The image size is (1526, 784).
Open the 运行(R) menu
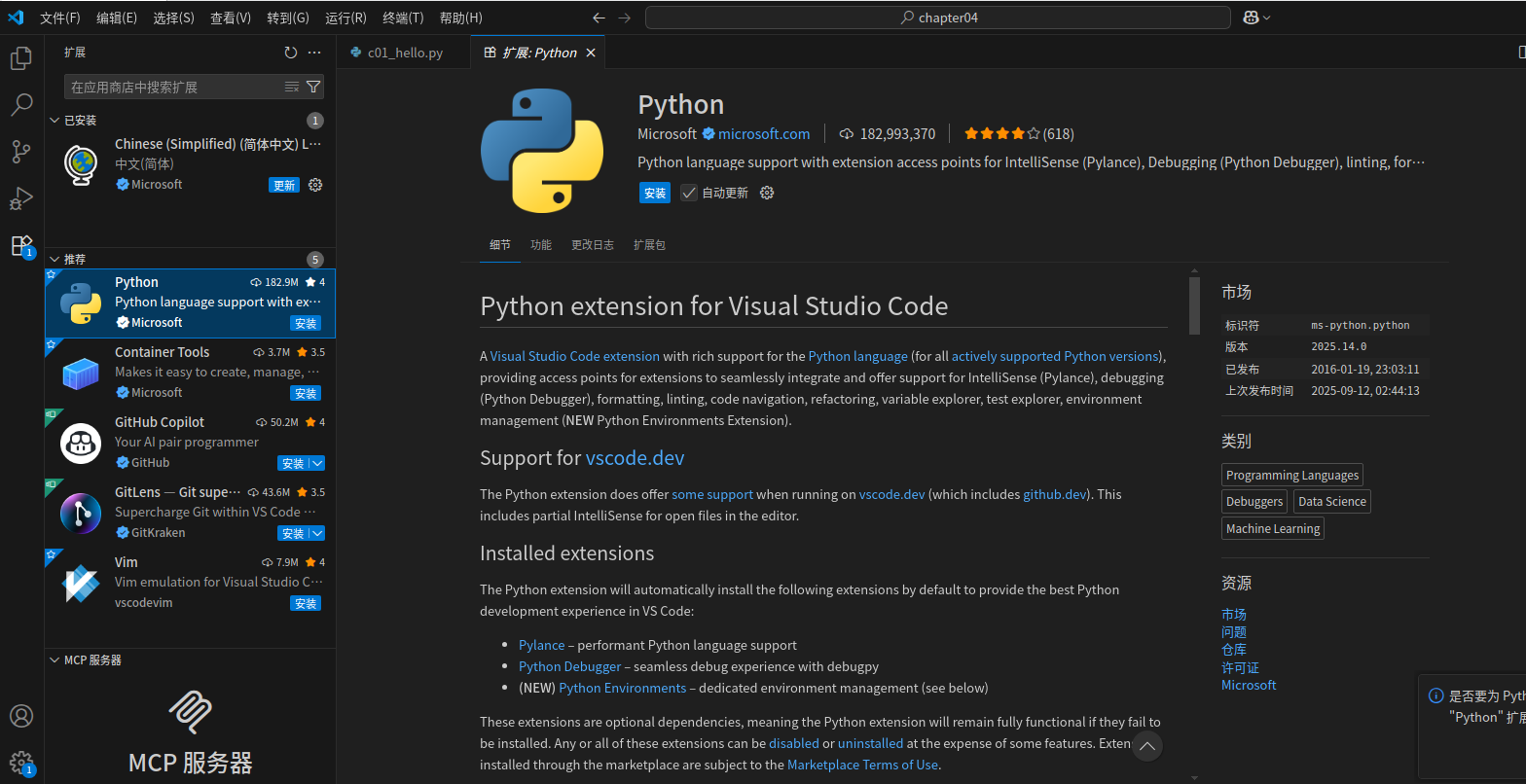coord(345,18)
